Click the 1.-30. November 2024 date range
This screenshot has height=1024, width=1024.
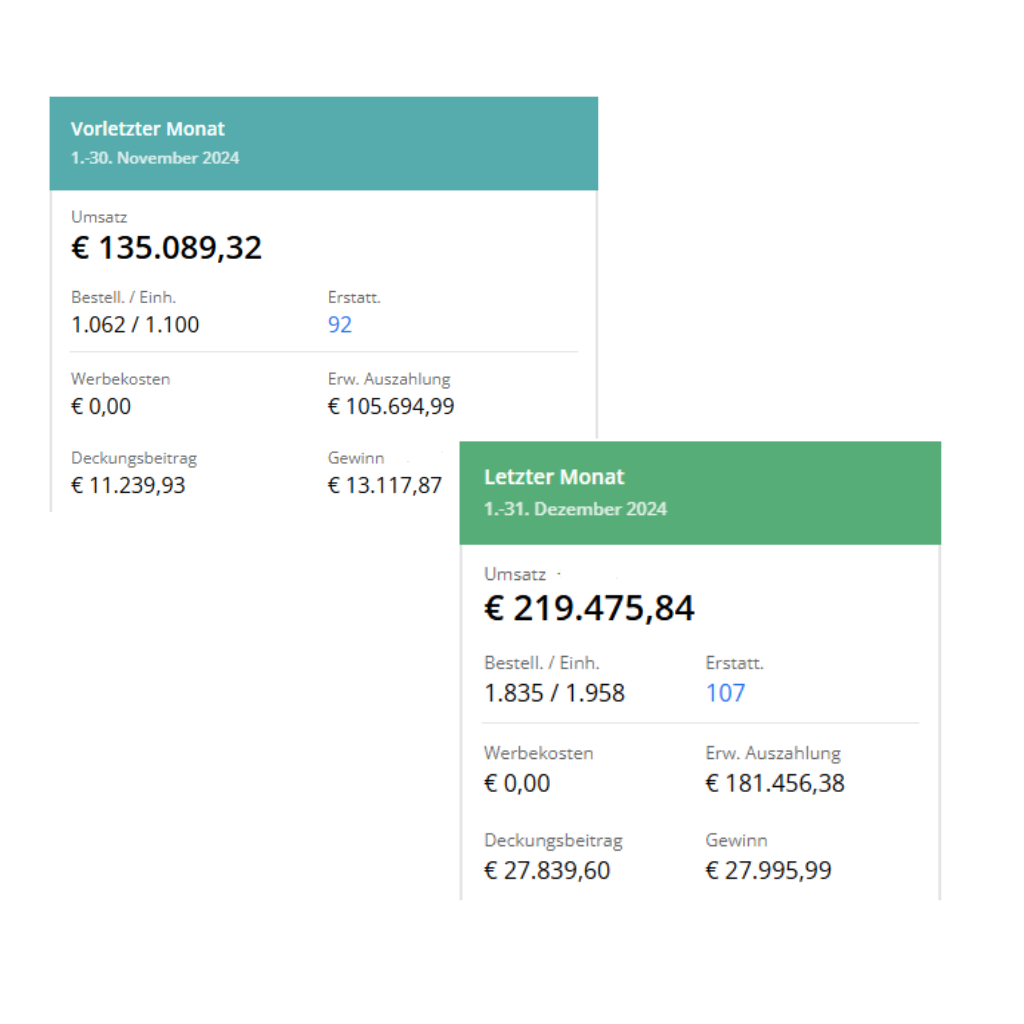(x=155, y=158)
